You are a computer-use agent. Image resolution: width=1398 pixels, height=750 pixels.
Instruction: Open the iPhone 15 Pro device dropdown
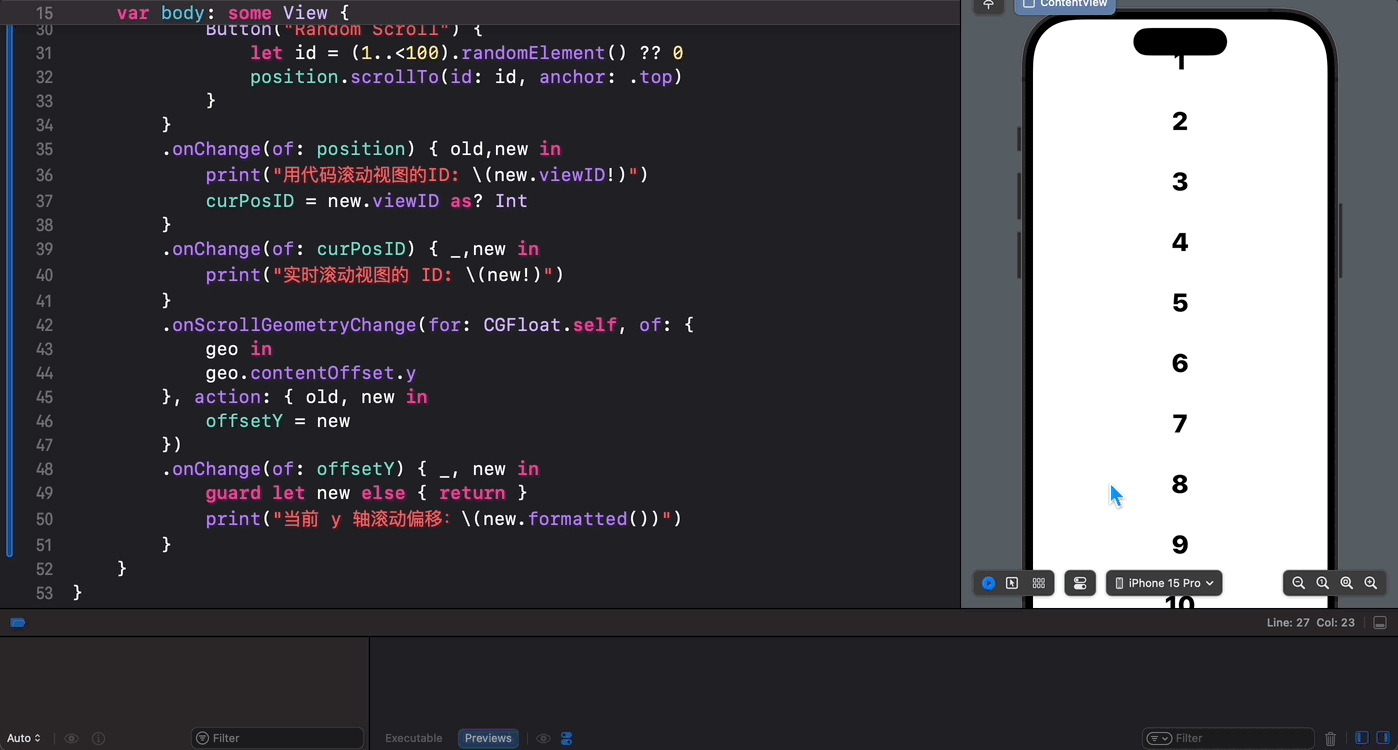1163,583
